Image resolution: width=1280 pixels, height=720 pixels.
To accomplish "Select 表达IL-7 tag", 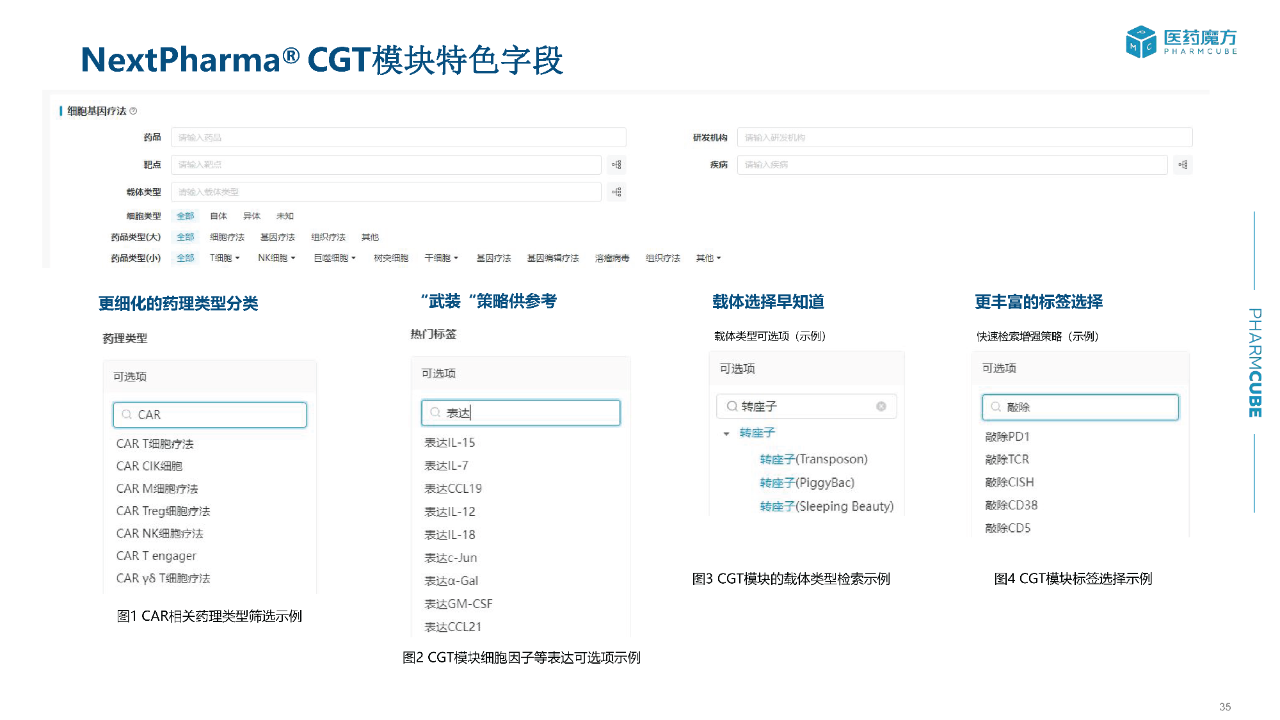I will [x=446, y=466].
